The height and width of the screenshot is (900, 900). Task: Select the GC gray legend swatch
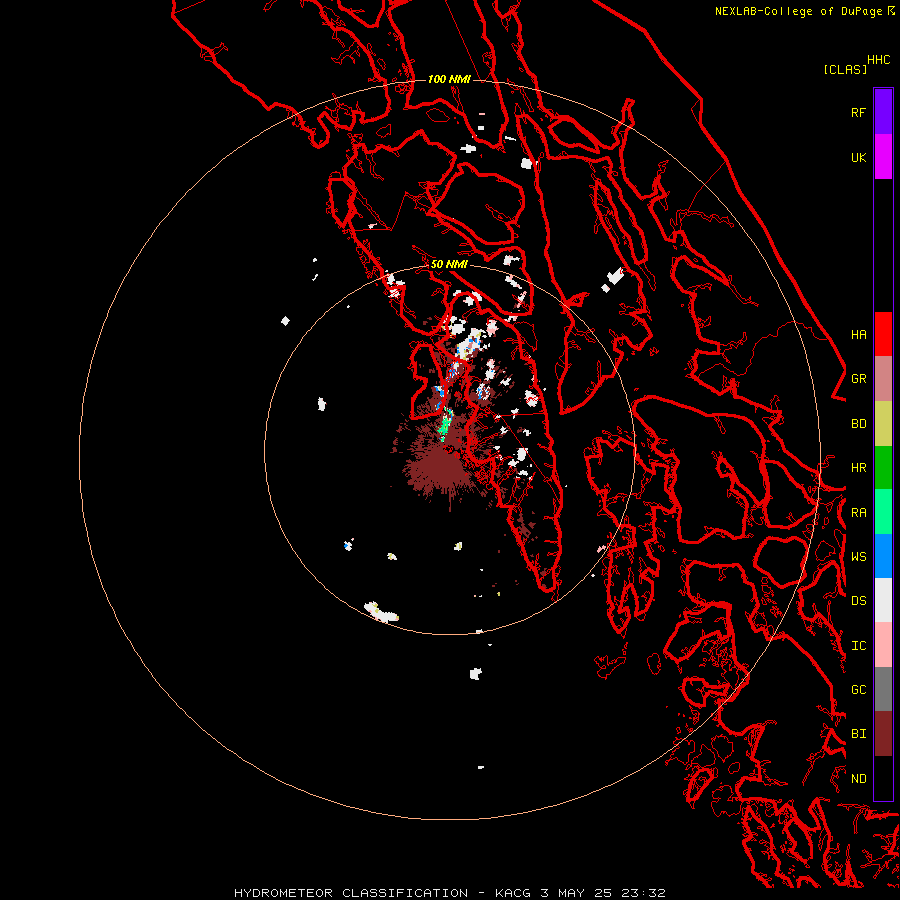[883, 689]
